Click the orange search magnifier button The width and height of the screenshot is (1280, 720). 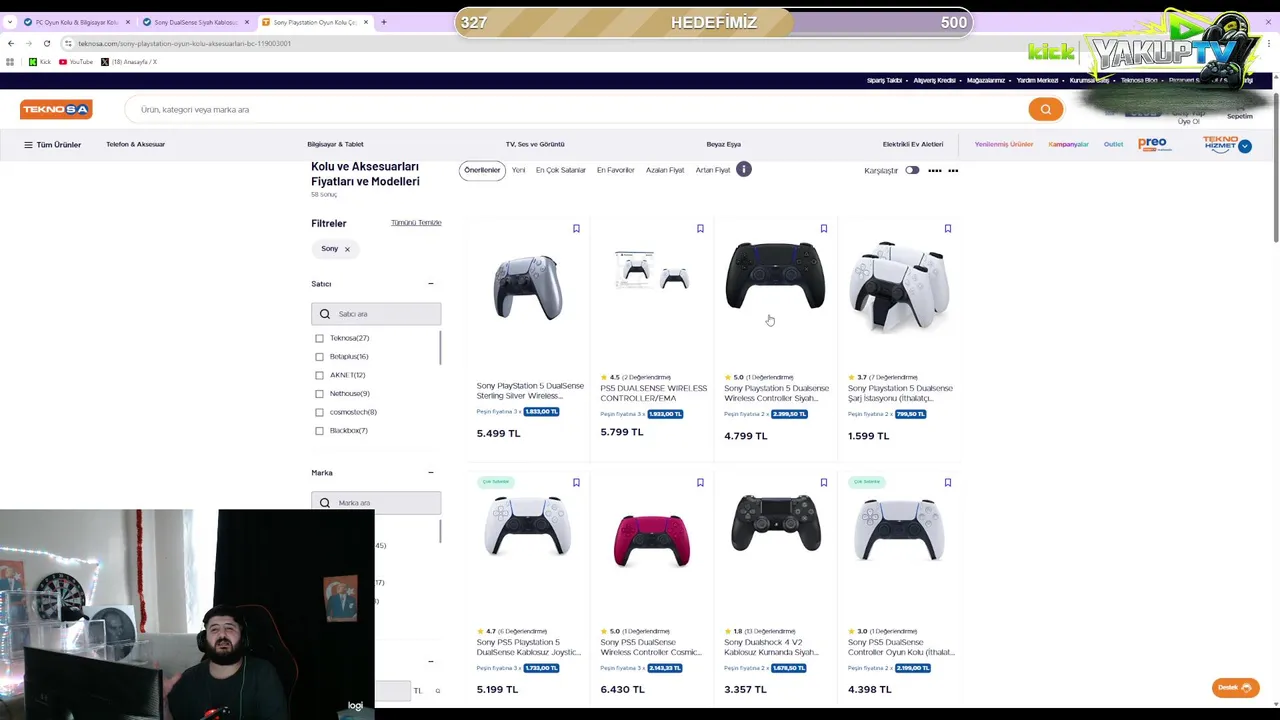coord(1045,109)
